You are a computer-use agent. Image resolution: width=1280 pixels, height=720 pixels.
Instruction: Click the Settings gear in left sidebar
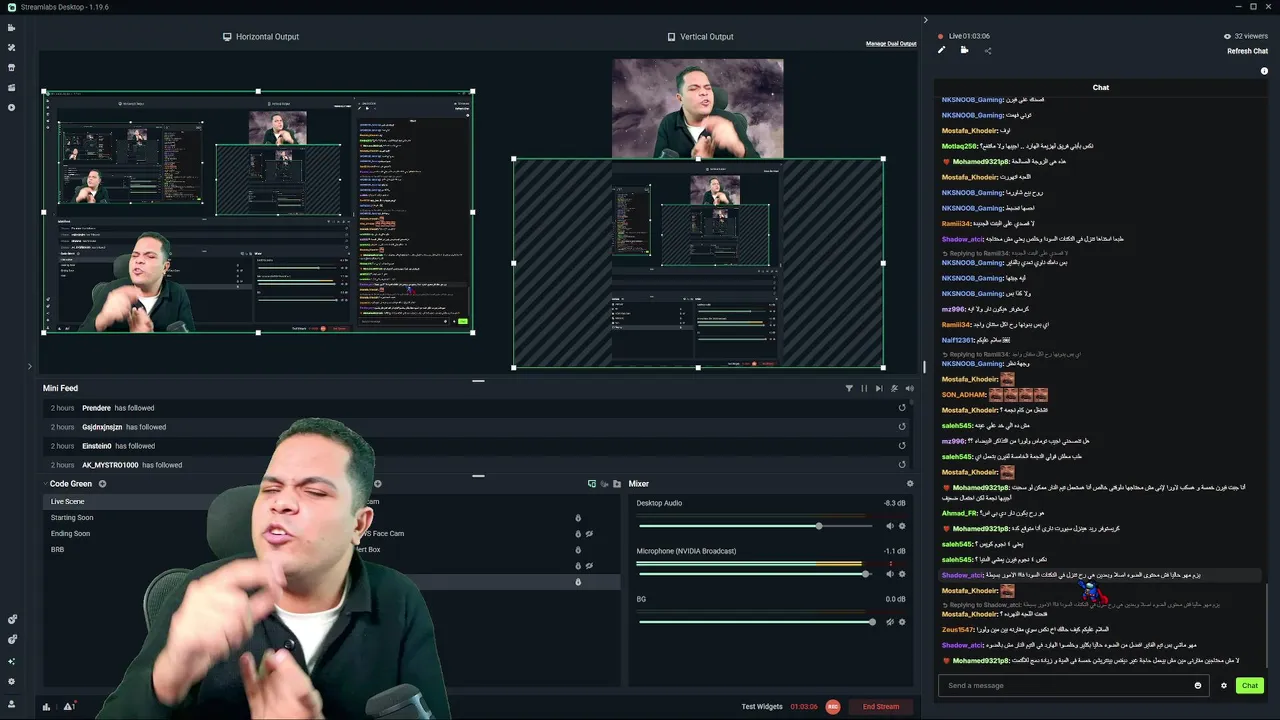(12, 681)
